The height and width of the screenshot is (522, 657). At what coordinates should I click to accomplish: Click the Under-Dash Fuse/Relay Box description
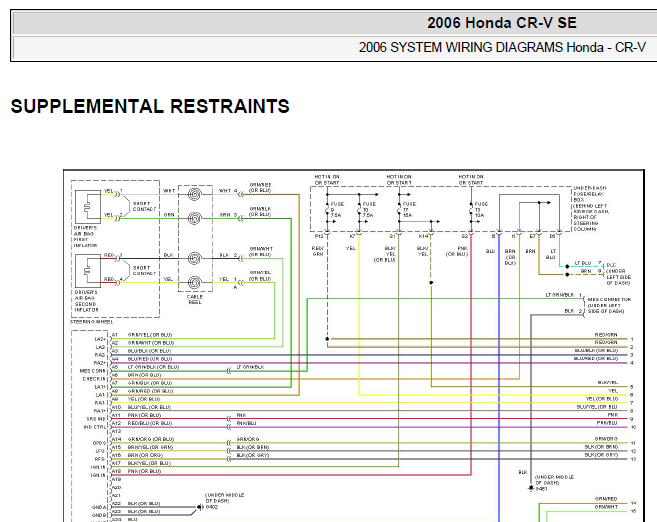click(591, 209)
